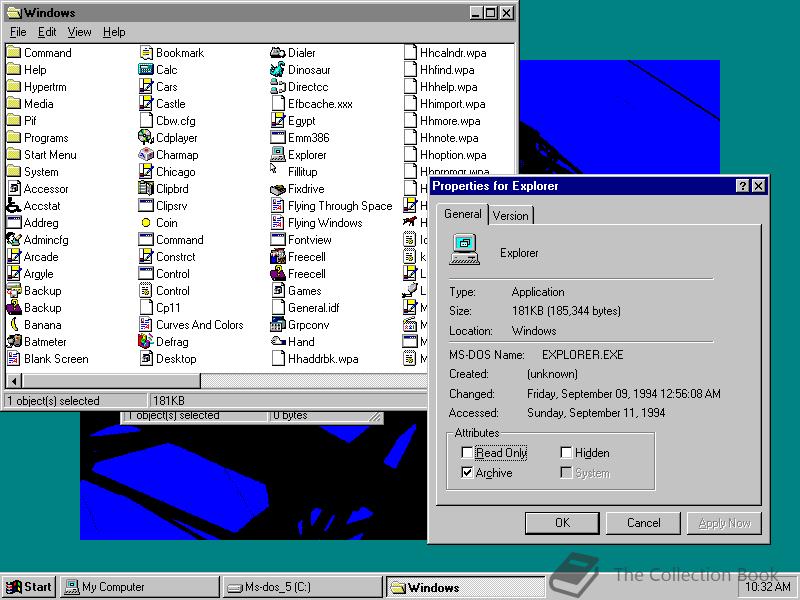Viewport: 800px width, 600px height.
Task: Open the Edit menu
Action: (x=47, y=32)
